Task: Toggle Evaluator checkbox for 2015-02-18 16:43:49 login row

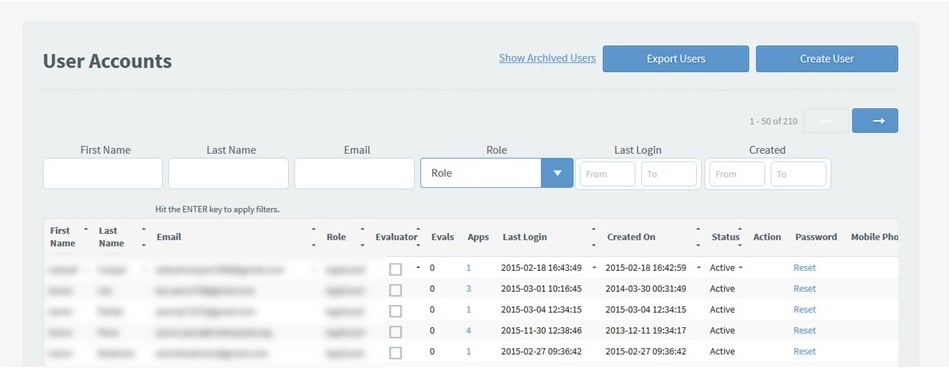Action: [x=395, y=269]
